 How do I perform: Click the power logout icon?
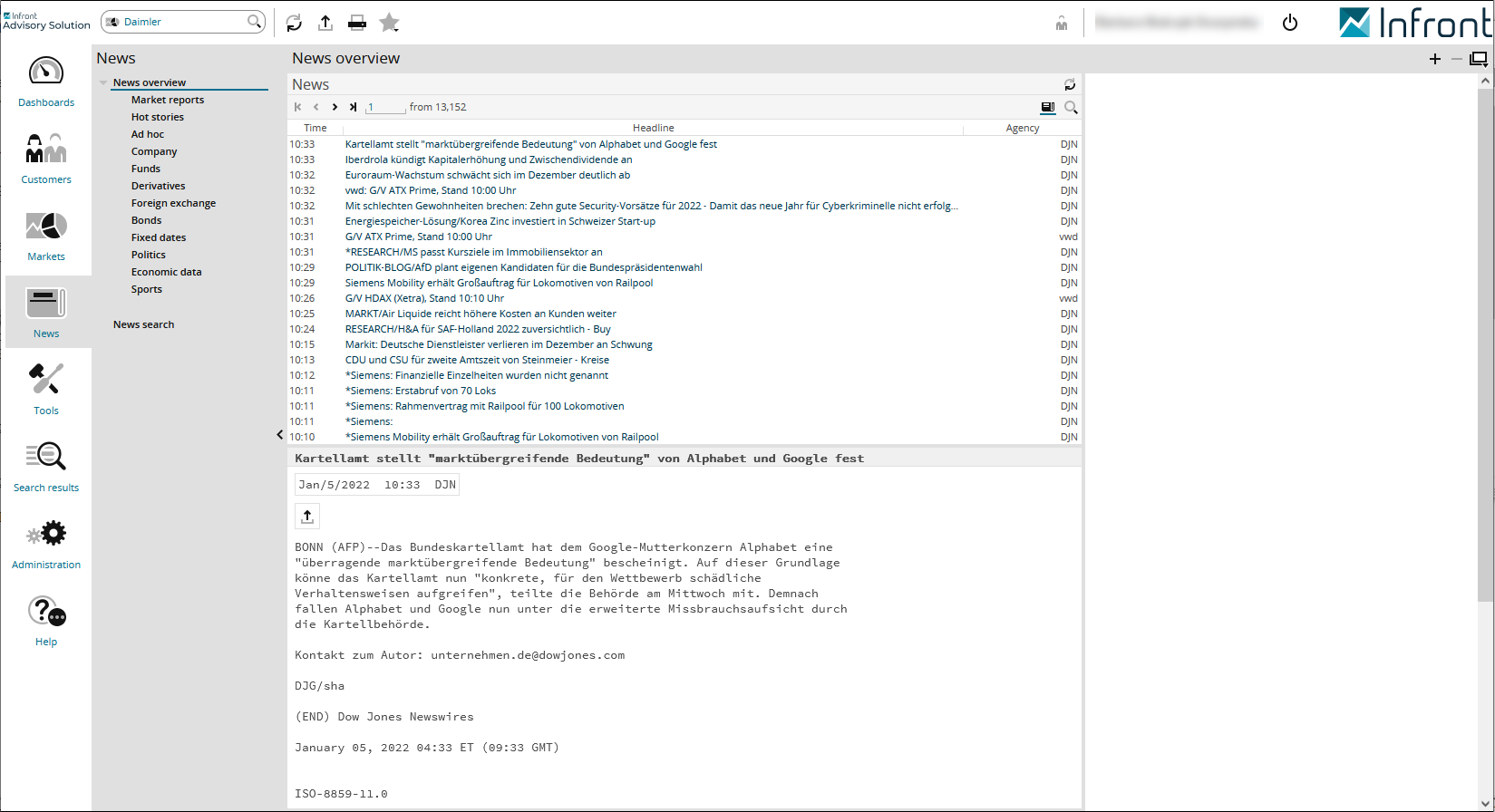1289,23
